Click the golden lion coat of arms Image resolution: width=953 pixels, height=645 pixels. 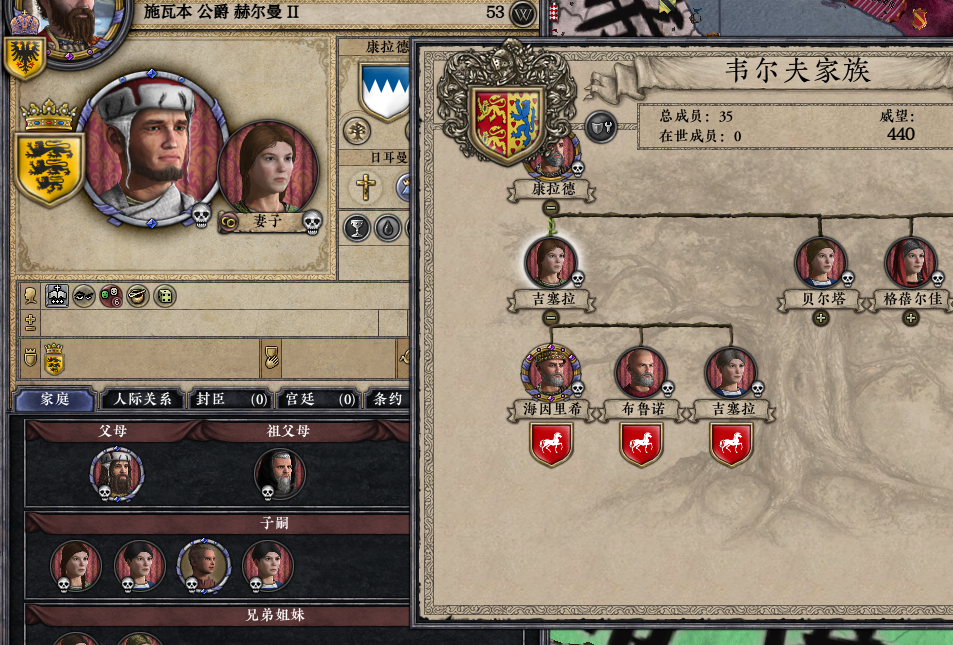tap(49, 167)
